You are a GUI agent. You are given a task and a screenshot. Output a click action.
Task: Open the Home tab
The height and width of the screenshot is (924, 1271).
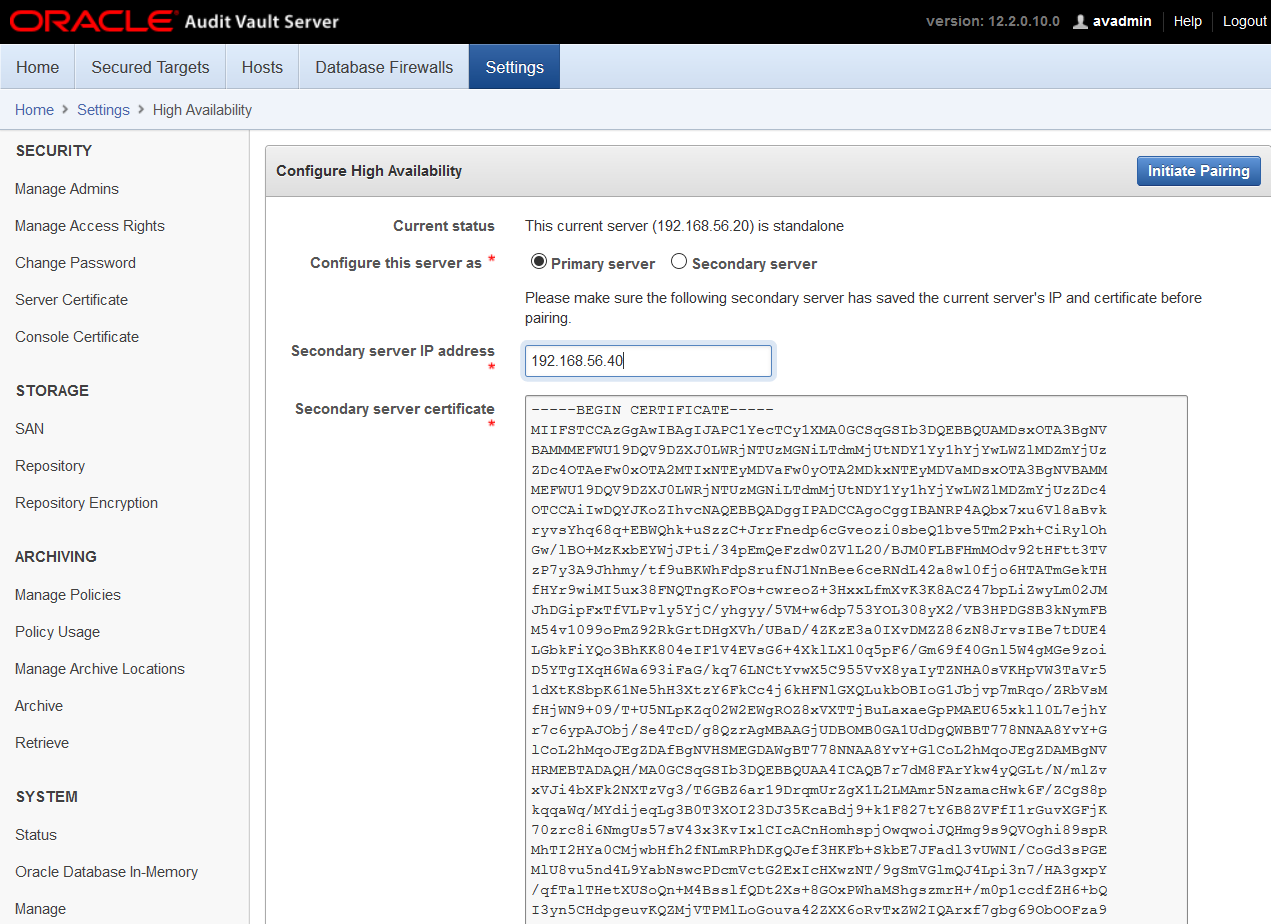point(38,67)
